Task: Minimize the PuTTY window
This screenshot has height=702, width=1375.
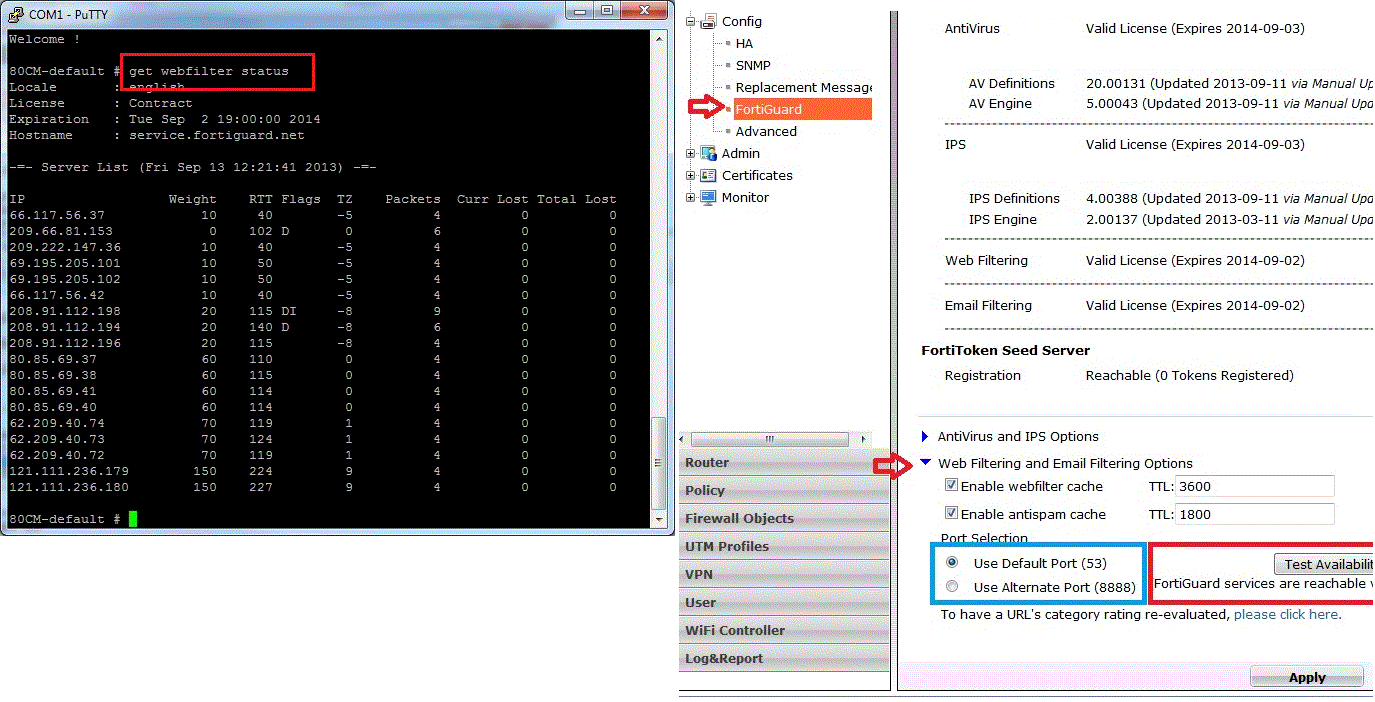Action: pyautogui.click(x=580, y=10)
